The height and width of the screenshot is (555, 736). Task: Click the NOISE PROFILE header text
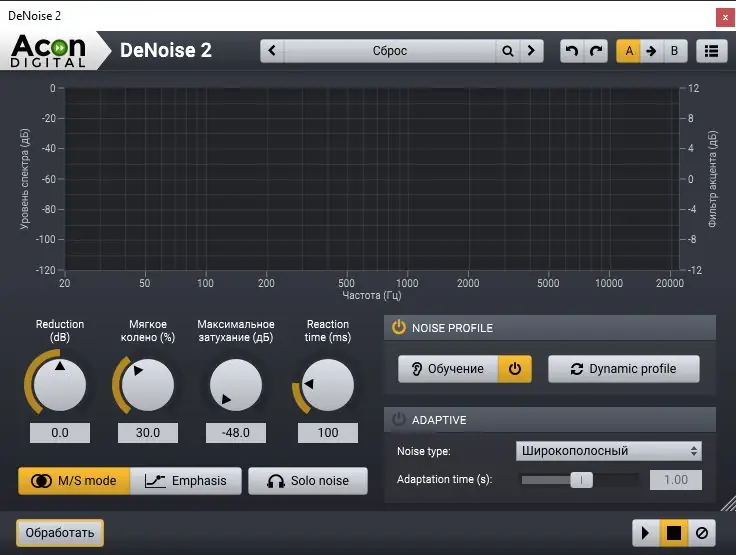[452, 328]
